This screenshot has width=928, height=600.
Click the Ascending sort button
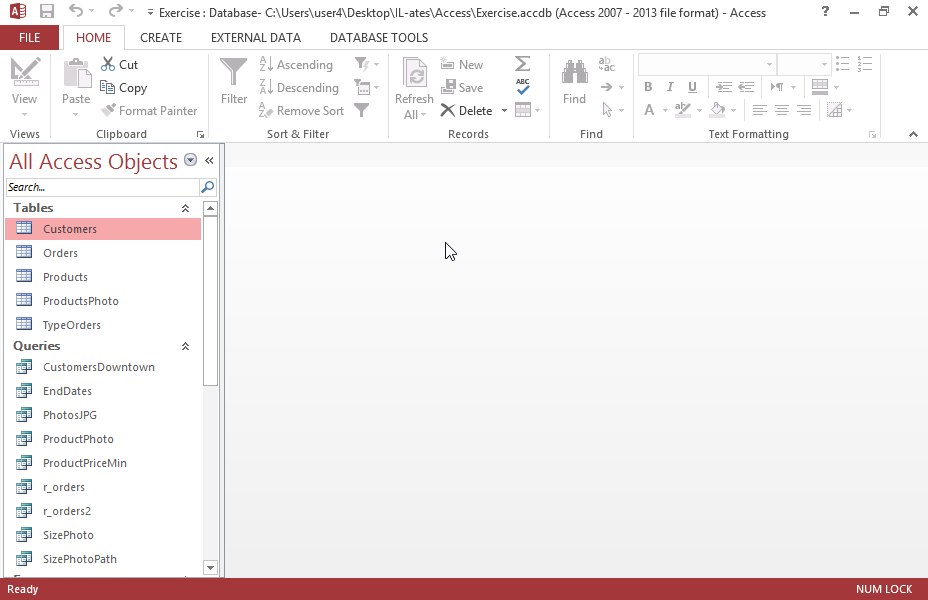pyautogui.click(x=296, y=64)
